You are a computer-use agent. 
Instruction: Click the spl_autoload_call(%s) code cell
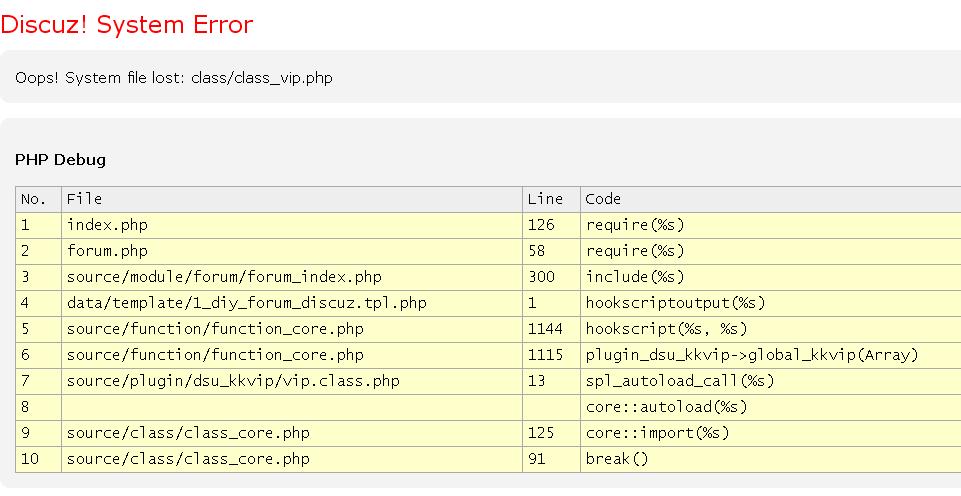click(679, 381)
